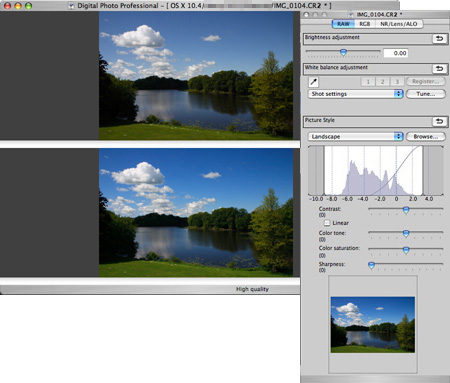450x383 pixels.
Task: Select personal white balance slot 2
Action: 382,82
